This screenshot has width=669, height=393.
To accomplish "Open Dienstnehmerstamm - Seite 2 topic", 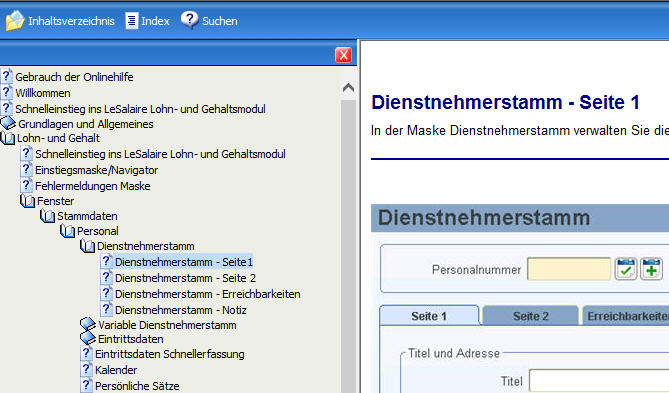I will tap(185, 278).
